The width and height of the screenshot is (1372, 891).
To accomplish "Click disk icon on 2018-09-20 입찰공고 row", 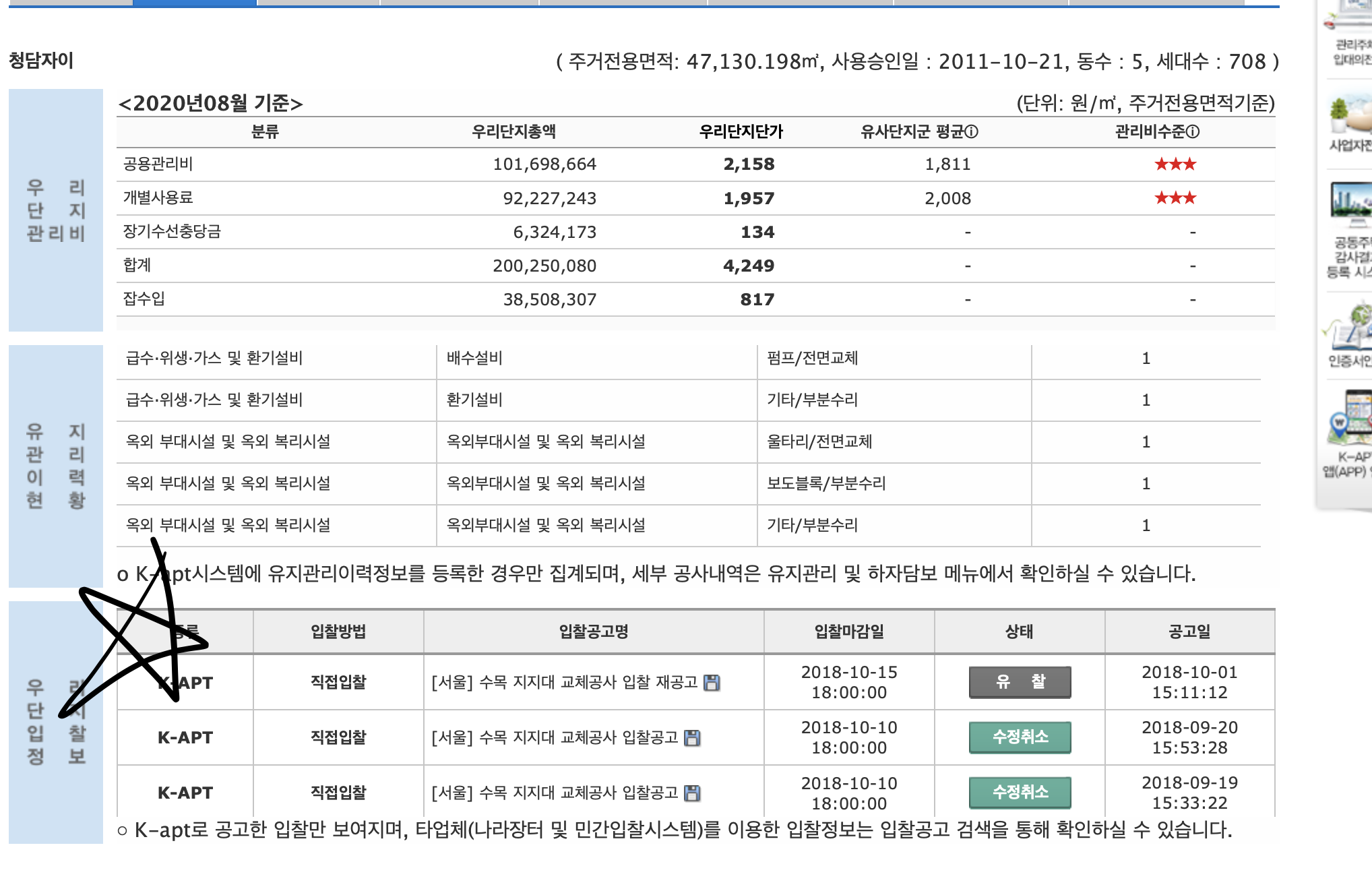I will [x=692, y=738].
